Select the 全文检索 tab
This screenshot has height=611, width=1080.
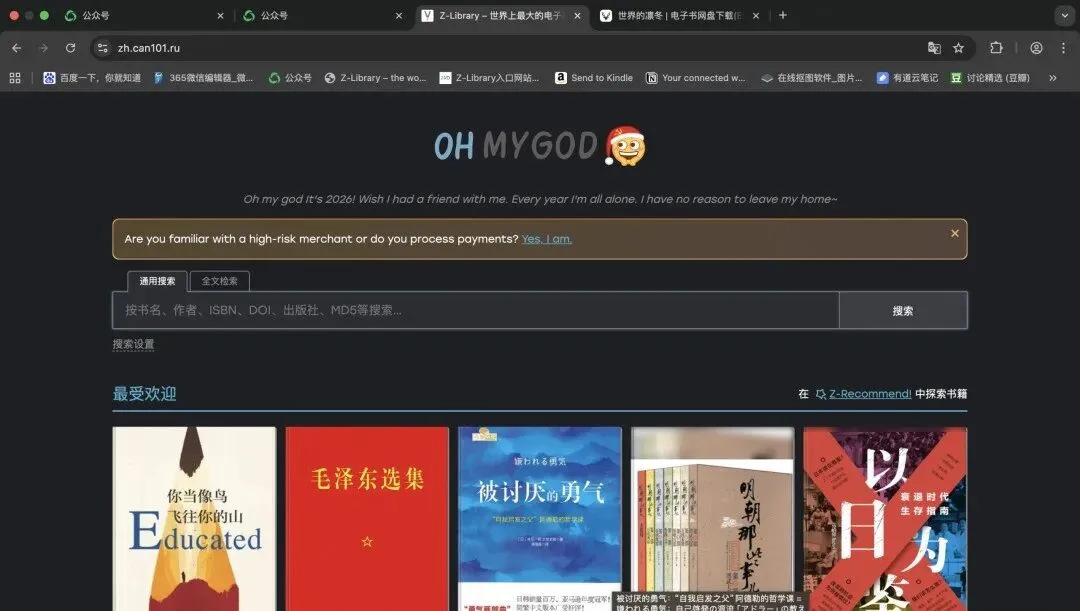tap(220, 281)
